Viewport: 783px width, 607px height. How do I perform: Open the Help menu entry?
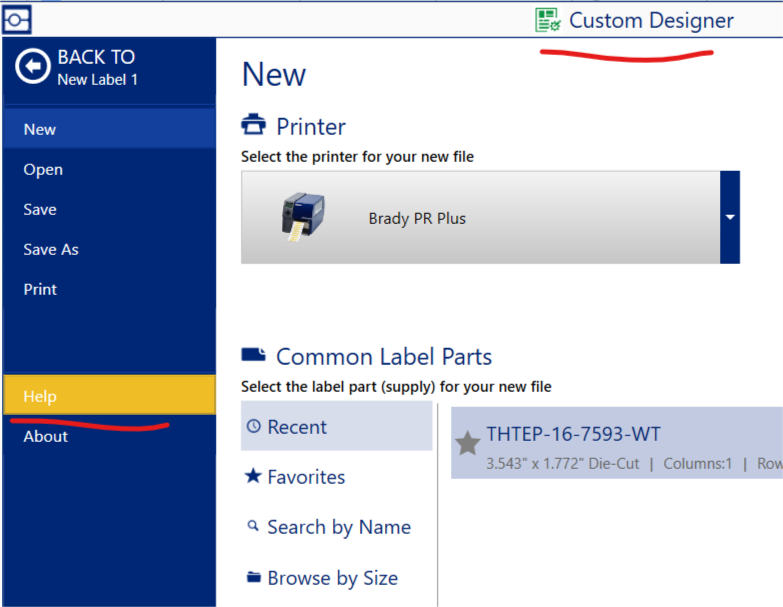coord(40,396)
